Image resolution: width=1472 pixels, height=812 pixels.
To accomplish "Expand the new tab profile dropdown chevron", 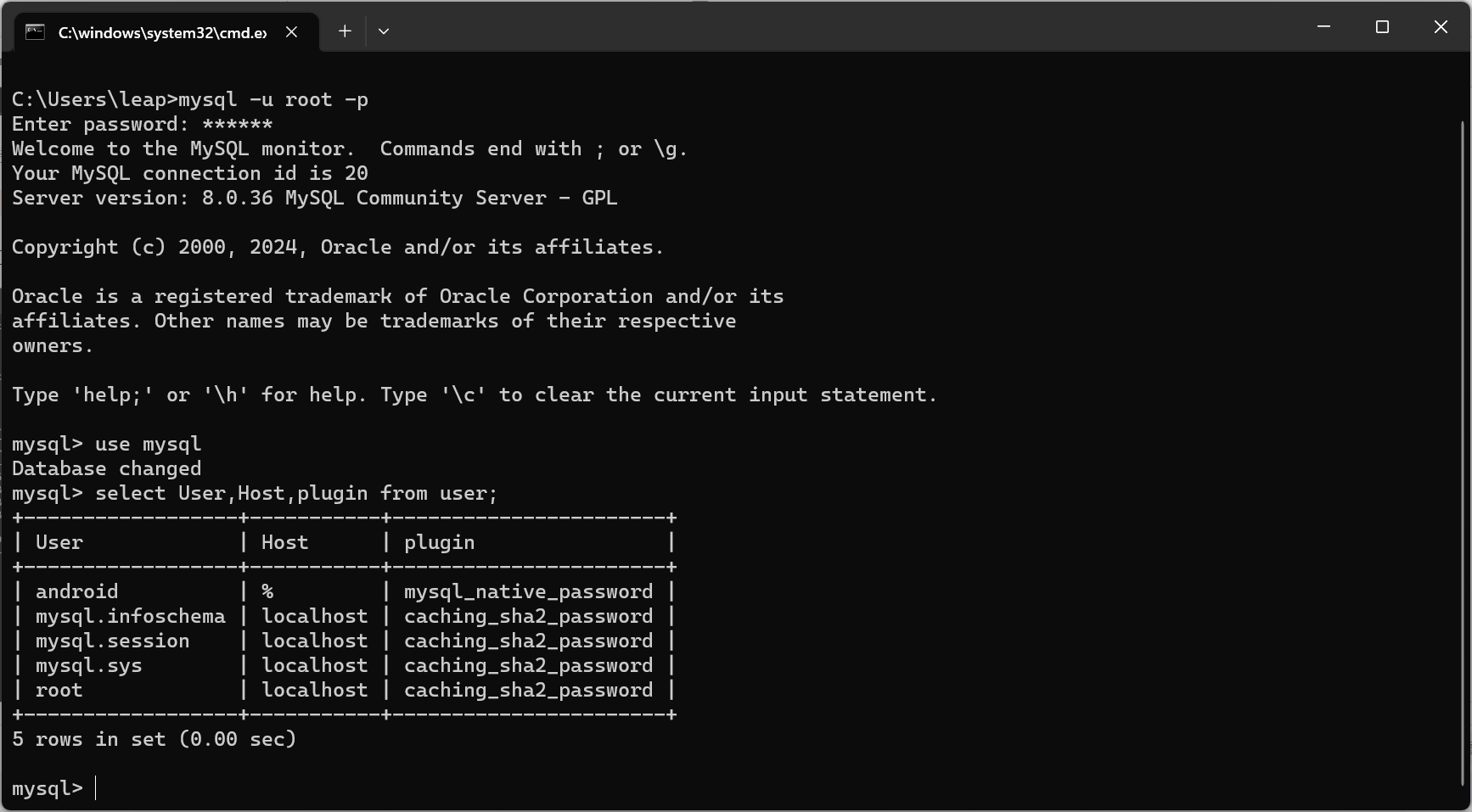I will (x=384, y=31).
